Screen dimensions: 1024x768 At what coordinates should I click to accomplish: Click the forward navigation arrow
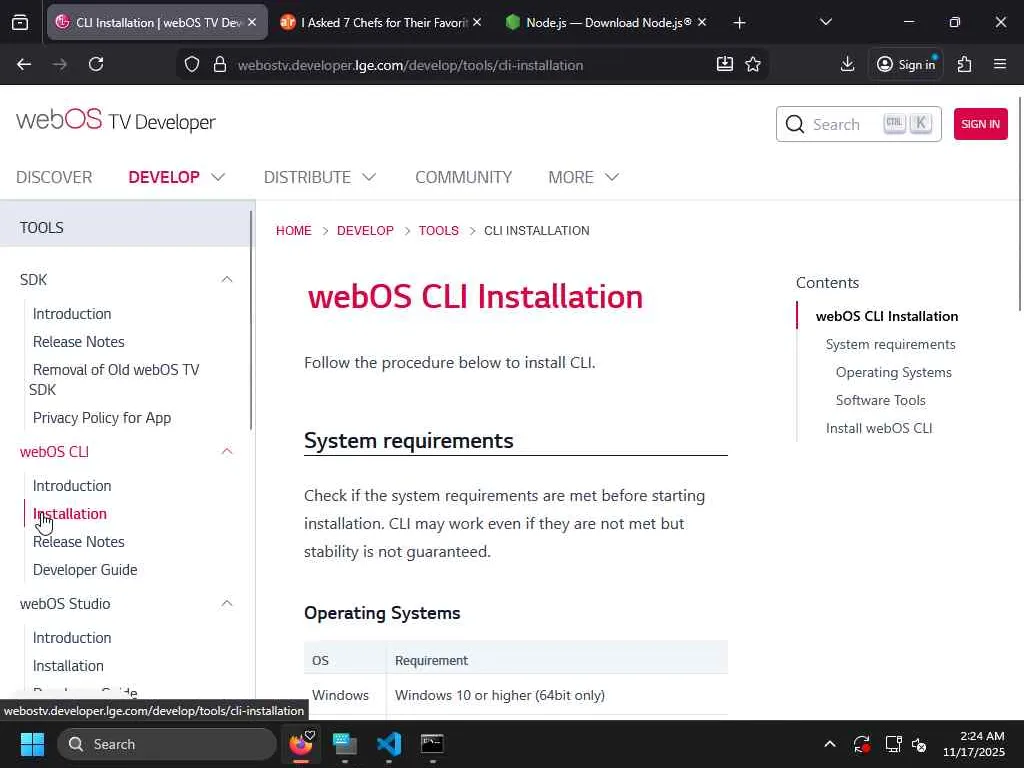click(59, 64)
